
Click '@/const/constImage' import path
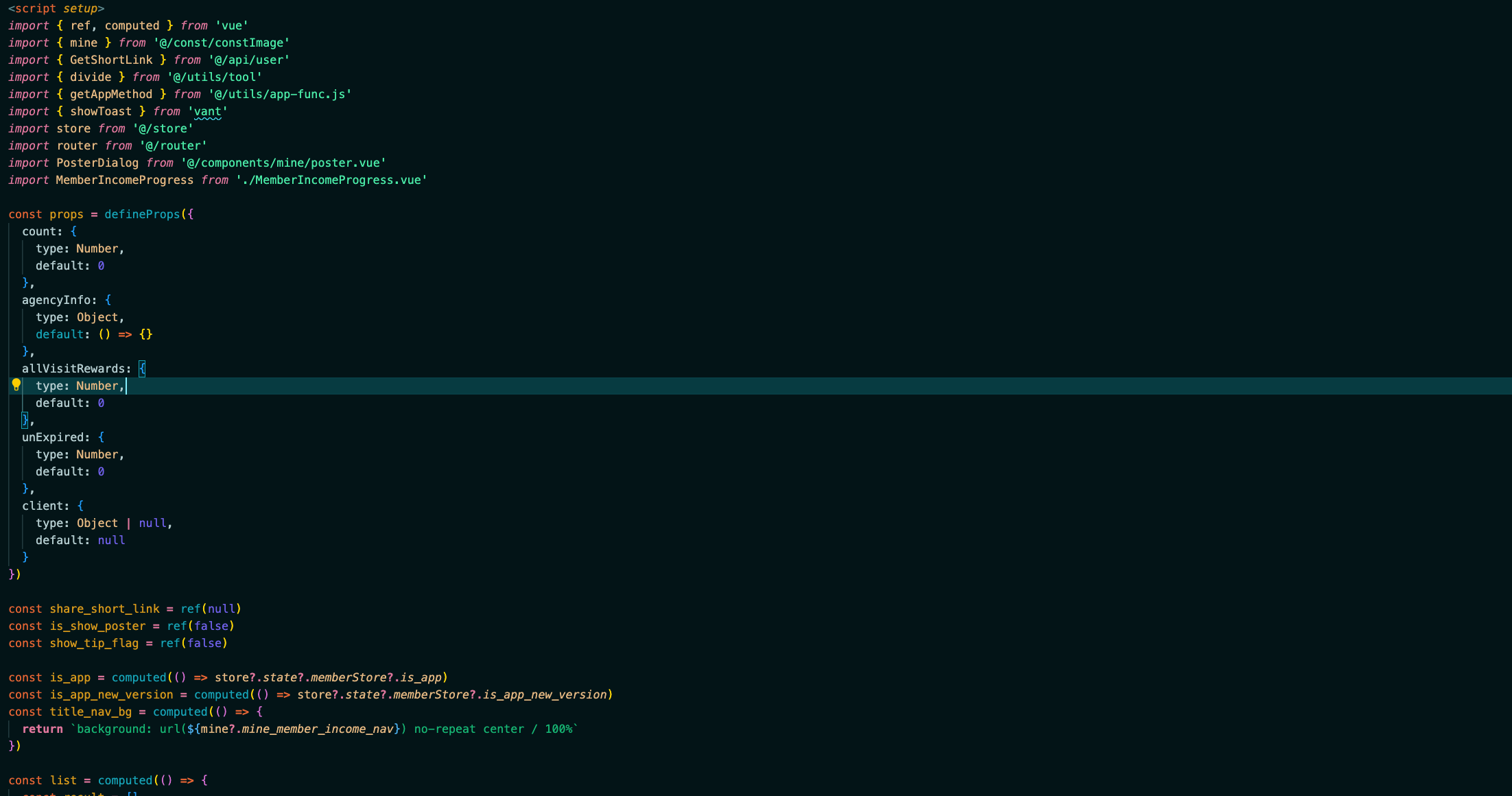(221, 43)
